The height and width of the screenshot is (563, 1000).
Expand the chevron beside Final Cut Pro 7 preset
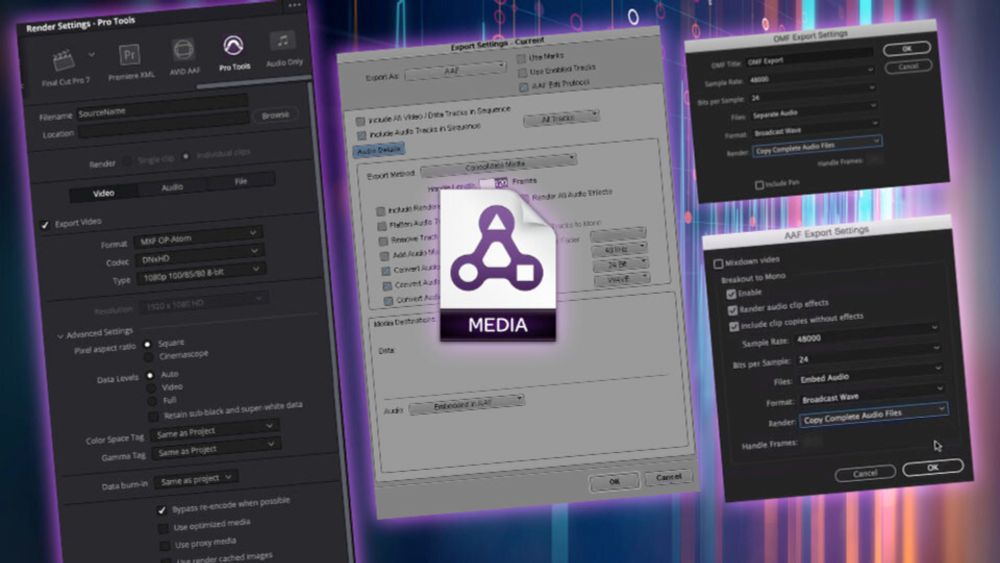click(x=91, y=55)
